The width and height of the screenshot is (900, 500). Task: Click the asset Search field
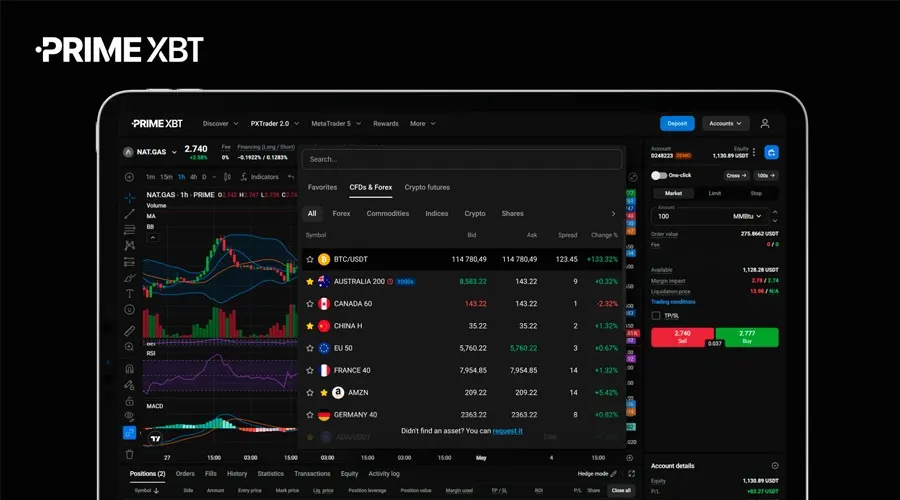point(461,159)
